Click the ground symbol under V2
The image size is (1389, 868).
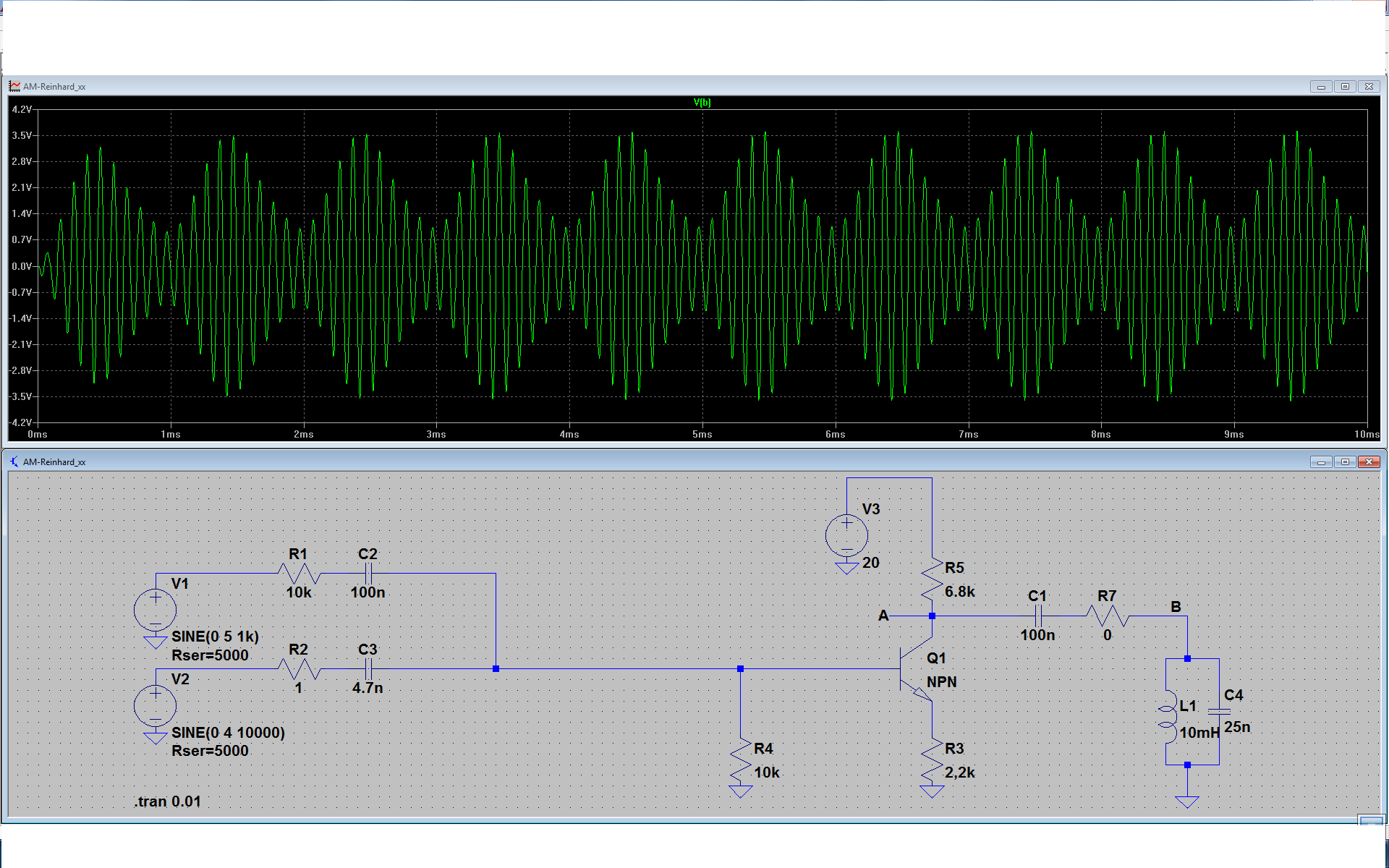pyautogui.click(x=156, y=738)
